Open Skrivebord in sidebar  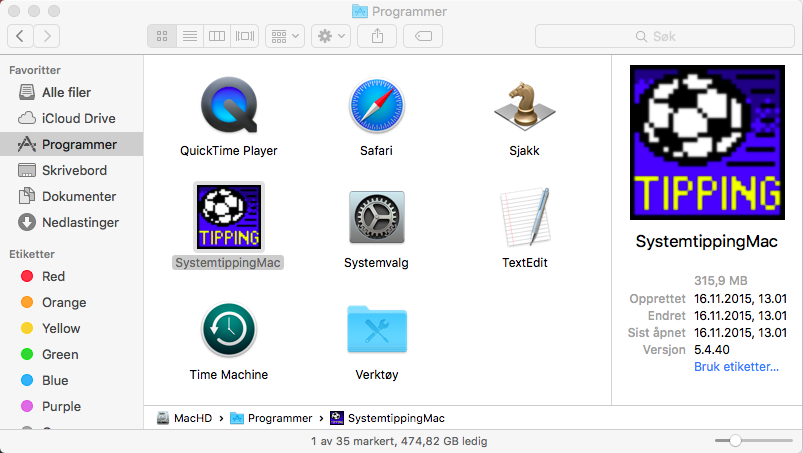pos(72,170)
